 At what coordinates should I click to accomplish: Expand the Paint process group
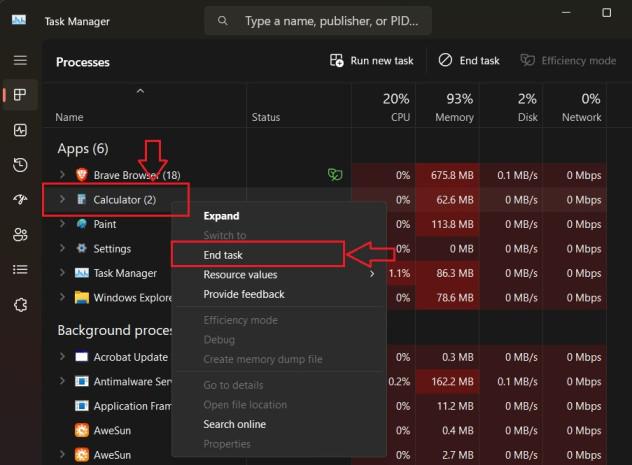click(62, 224)
